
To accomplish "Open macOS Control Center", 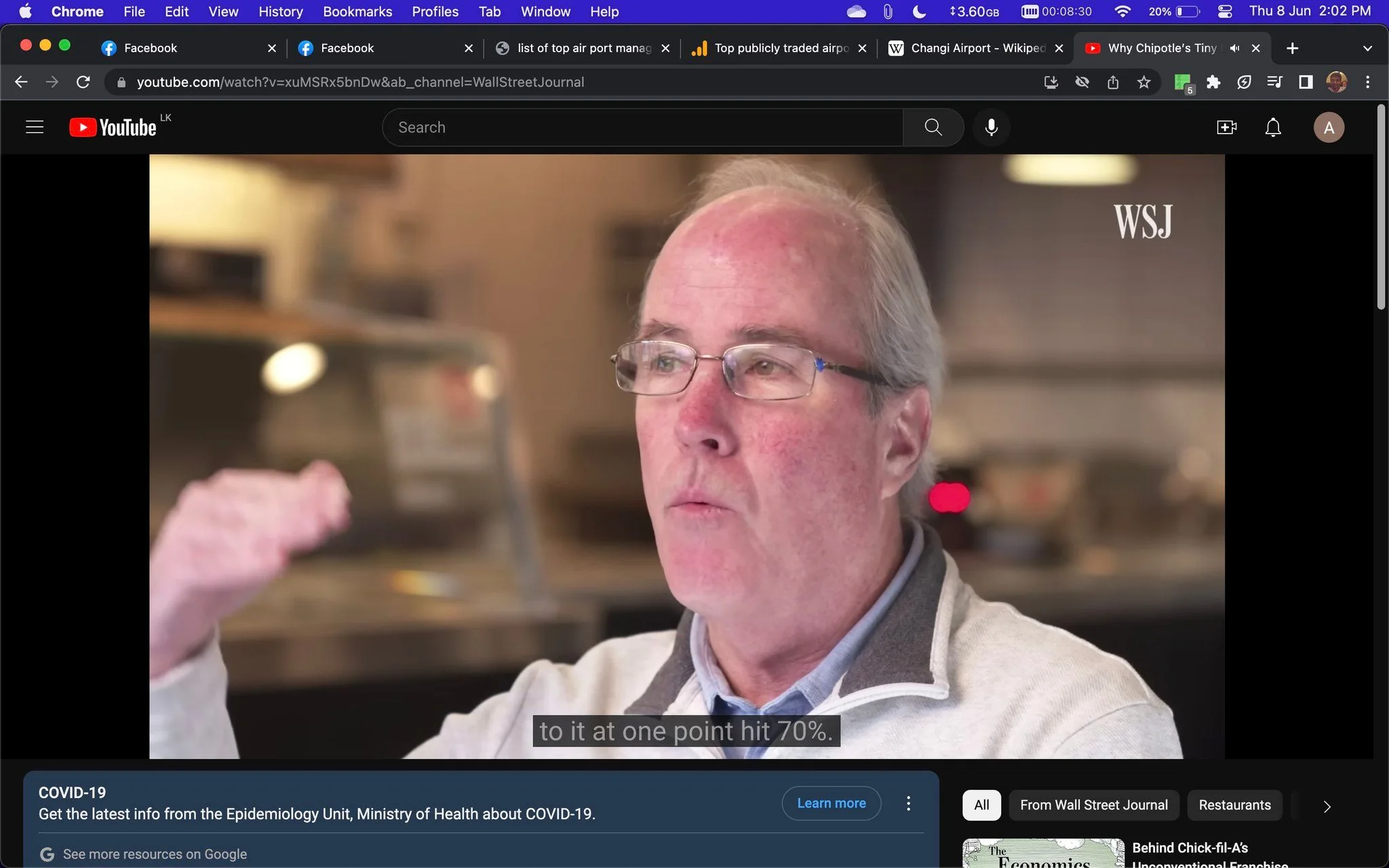I will pos(1225,12).
